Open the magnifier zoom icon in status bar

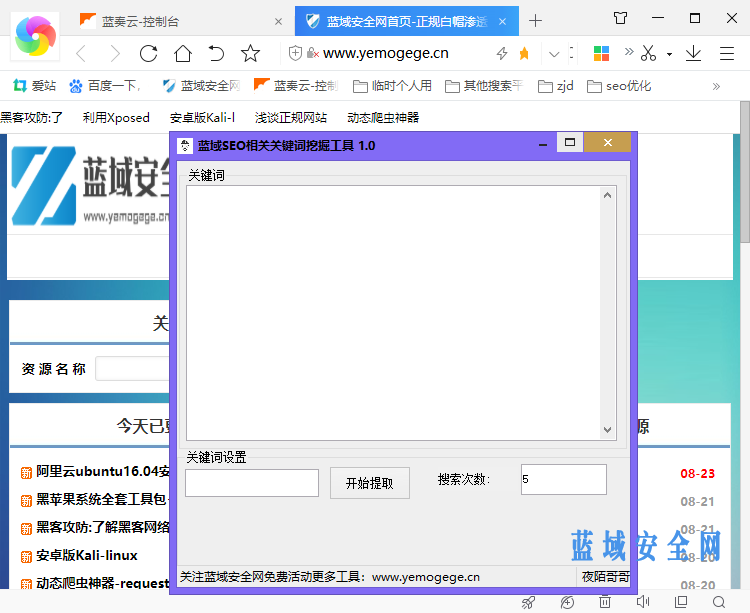pos(718,602)
